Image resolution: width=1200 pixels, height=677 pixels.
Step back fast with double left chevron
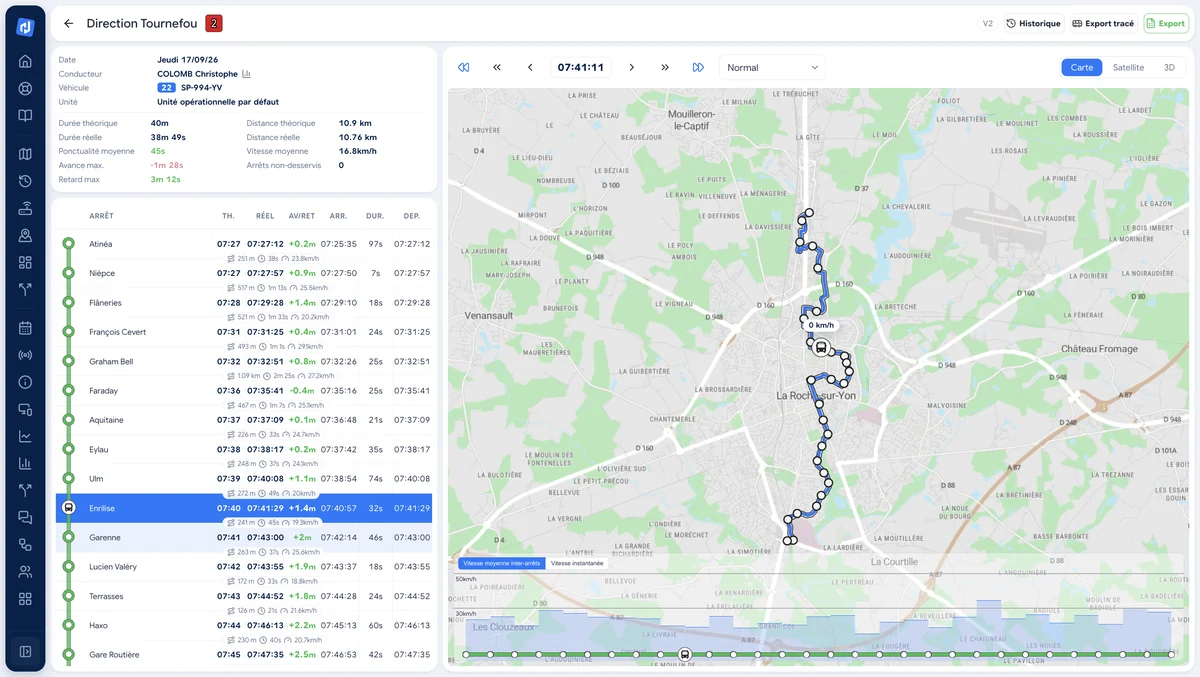click(x=497, y=67)
